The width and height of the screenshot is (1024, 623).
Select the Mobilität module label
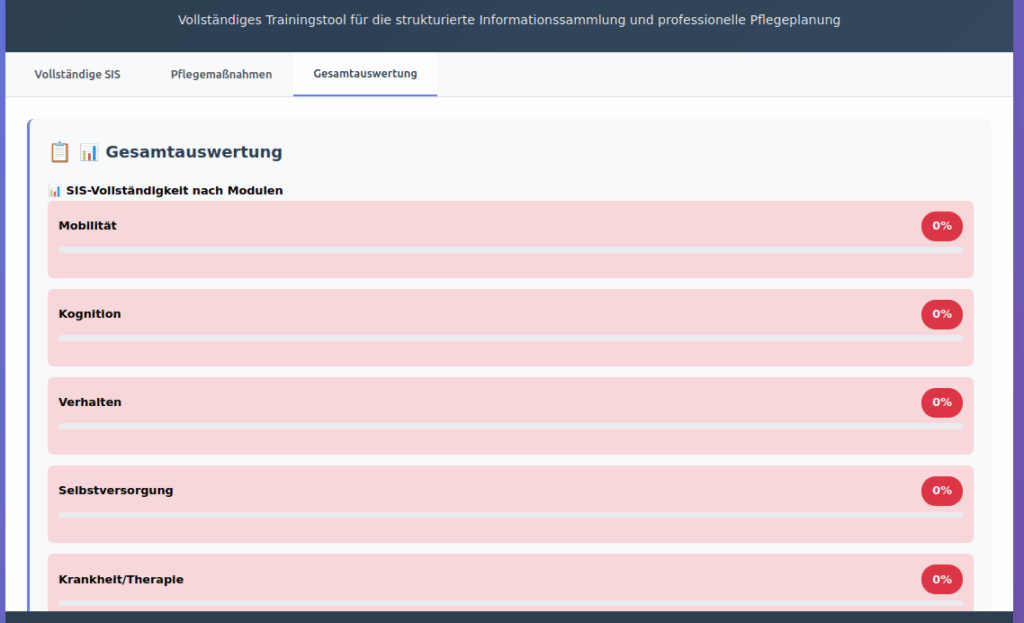point(88,226)
